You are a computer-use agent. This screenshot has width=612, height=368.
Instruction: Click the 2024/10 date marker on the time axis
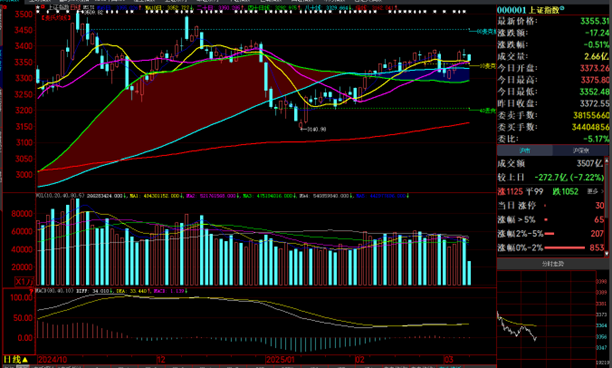tap(53, 359)
